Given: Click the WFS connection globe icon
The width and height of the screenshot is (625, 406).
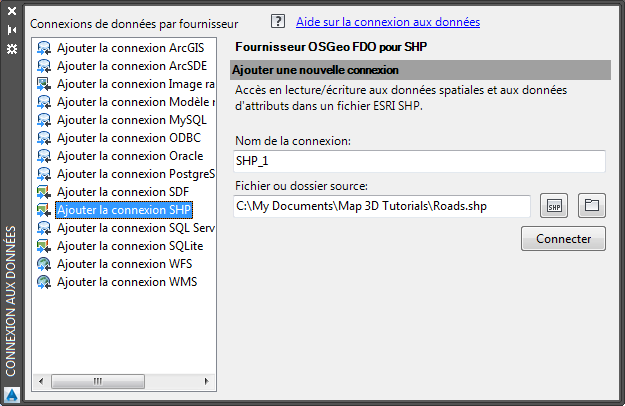Looking at the screenshot, I should (x=43, y=264).
